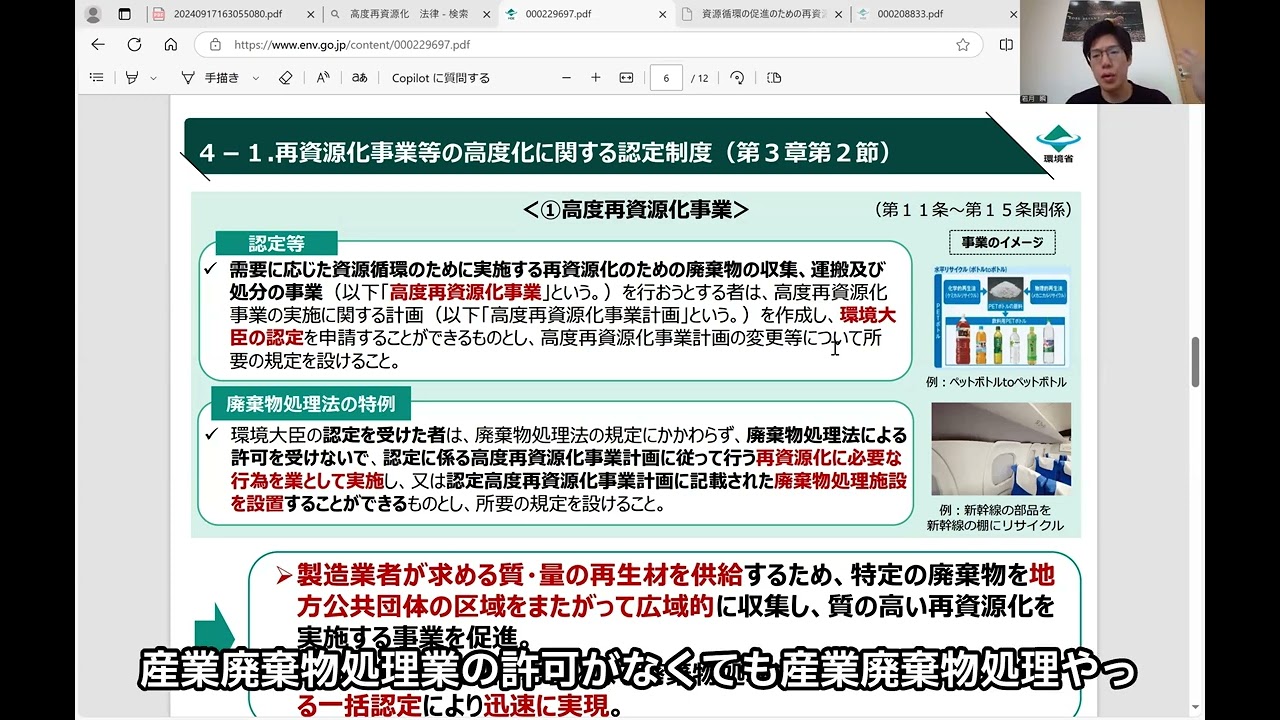The height and width of the screenshot is (720, 1280).
Task: Click the 環境省 logo
Action: [x=1058, y=145]
